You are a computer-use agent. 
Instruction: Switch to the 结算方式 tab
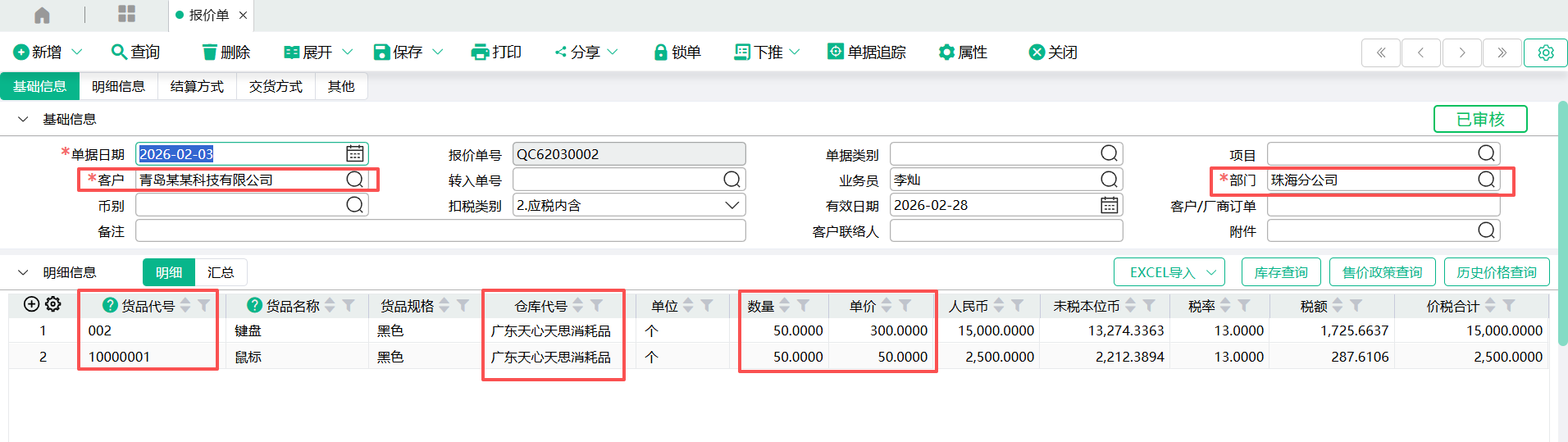click(197, 86)
